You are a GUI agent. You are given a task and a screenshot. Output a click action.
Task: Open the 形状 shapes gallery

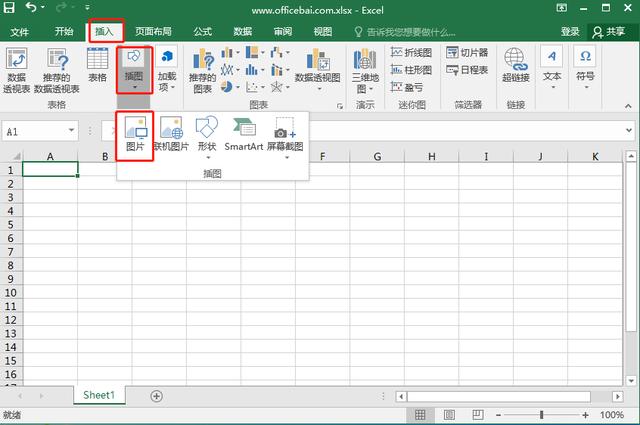tap(207, 137)
